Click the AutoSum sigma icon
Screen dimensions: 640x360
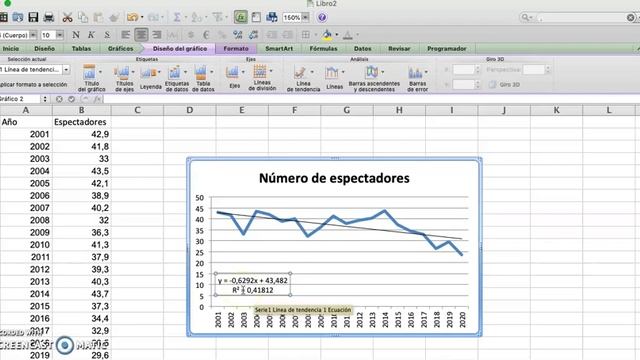(x=177, y=17)
